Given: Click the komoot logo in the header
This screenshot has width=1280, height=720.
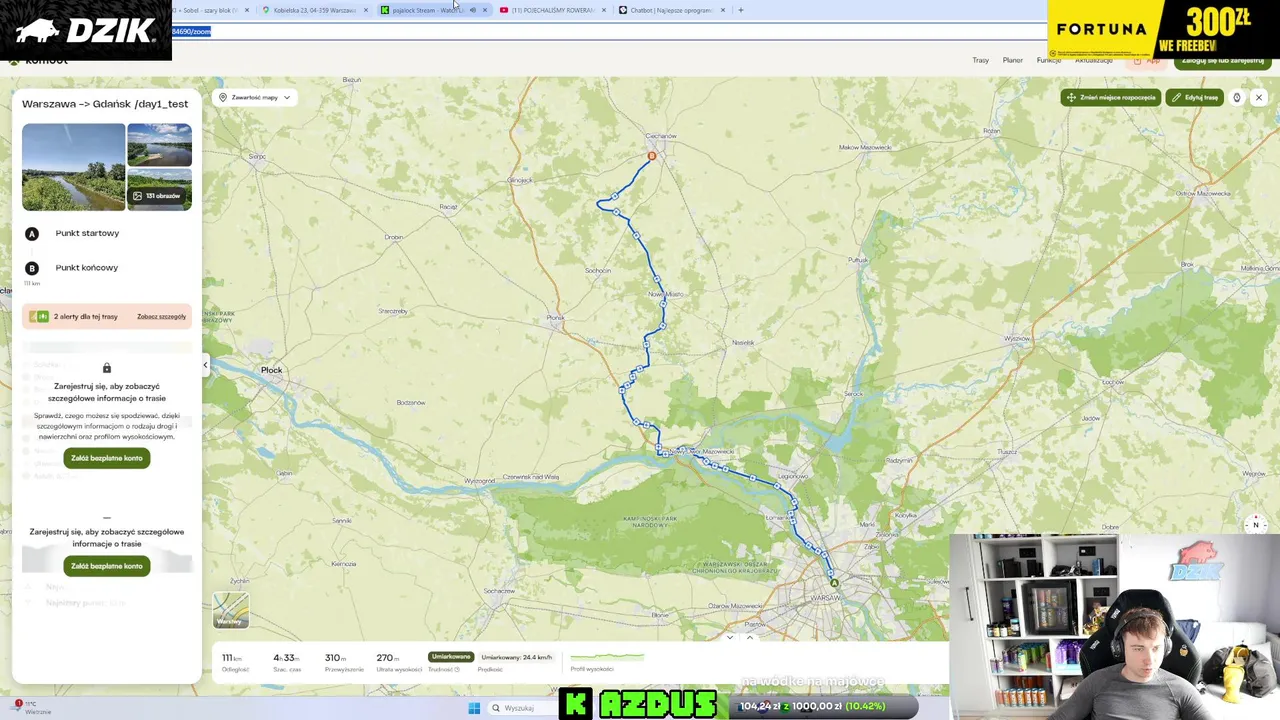Looking at the screenshot, I should tap(38, 60).
